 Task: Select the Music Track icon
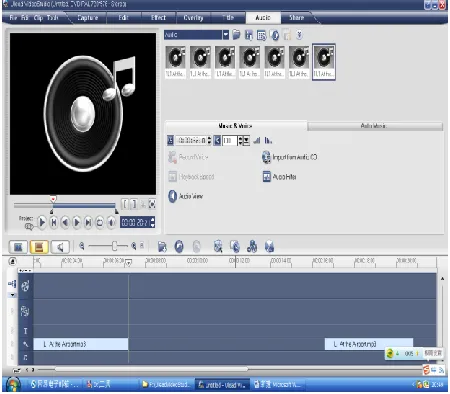pyautogui.click(x=25, y=357)
